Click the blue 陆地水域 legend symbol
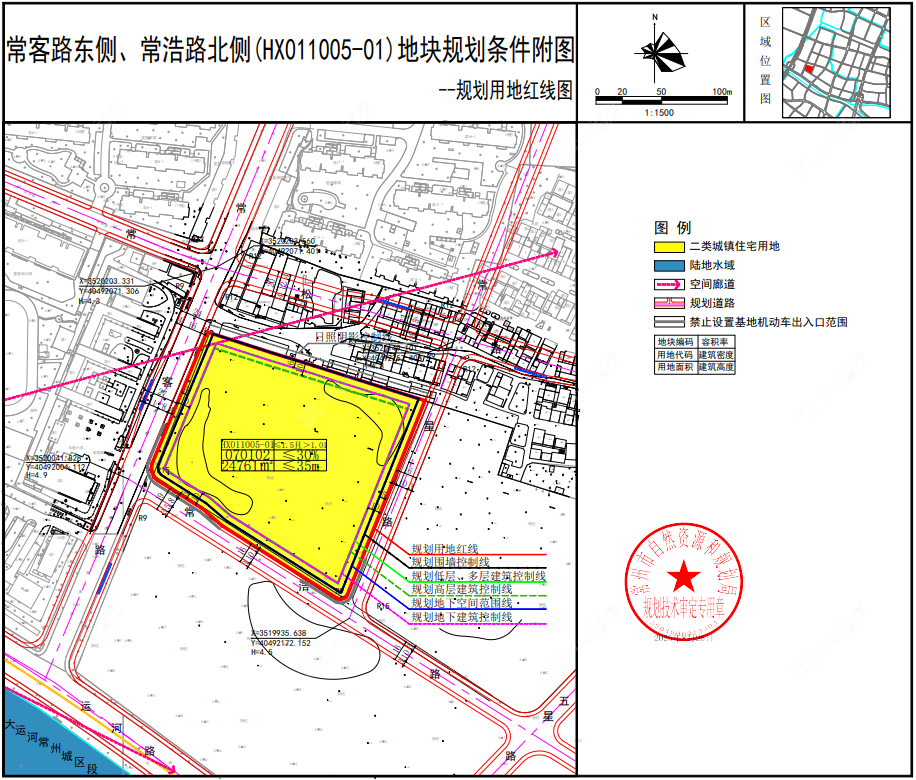This screenshot has width=916, height=780. tap(669, 266)
